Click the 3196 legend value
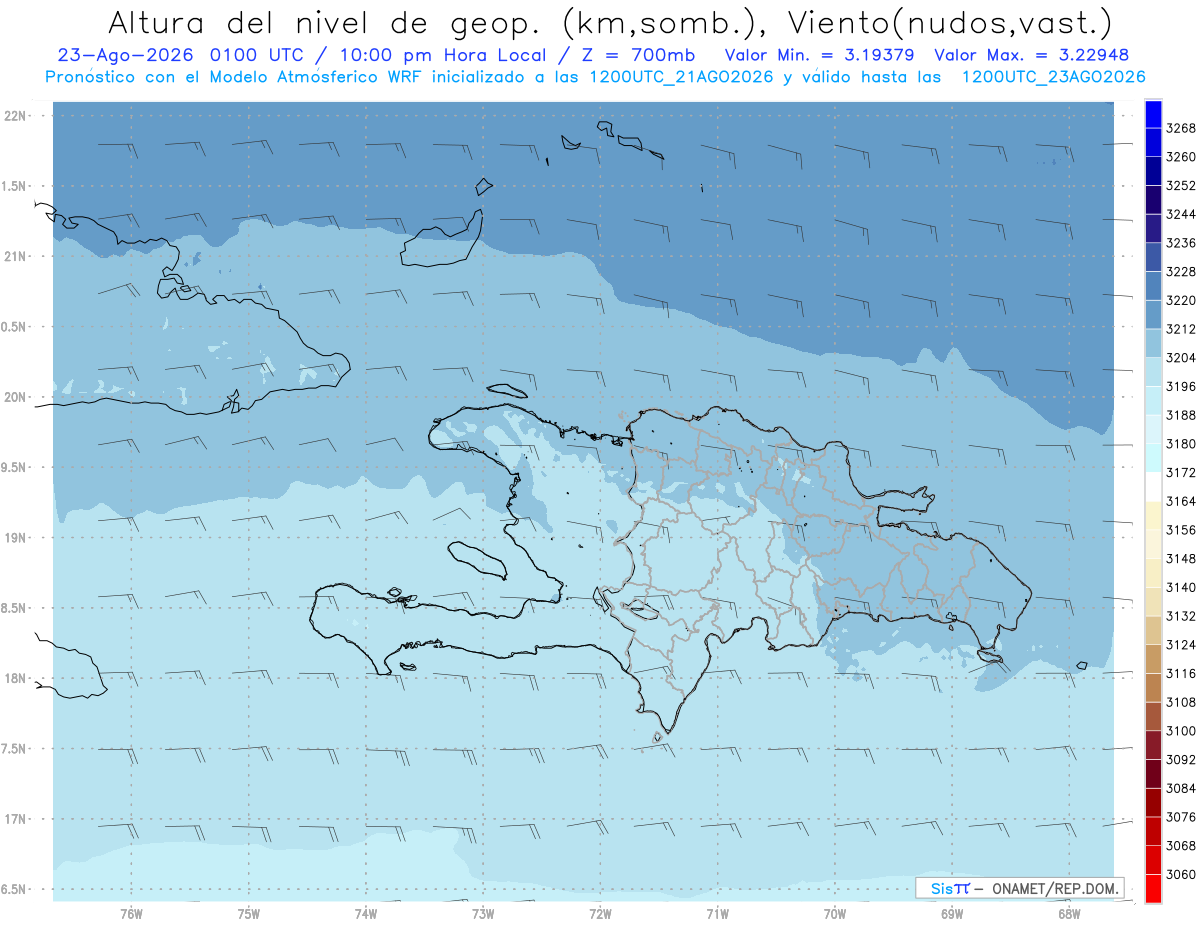Image resolution: width=1200 pixels, height=927 pixels. pos(1180,386)
